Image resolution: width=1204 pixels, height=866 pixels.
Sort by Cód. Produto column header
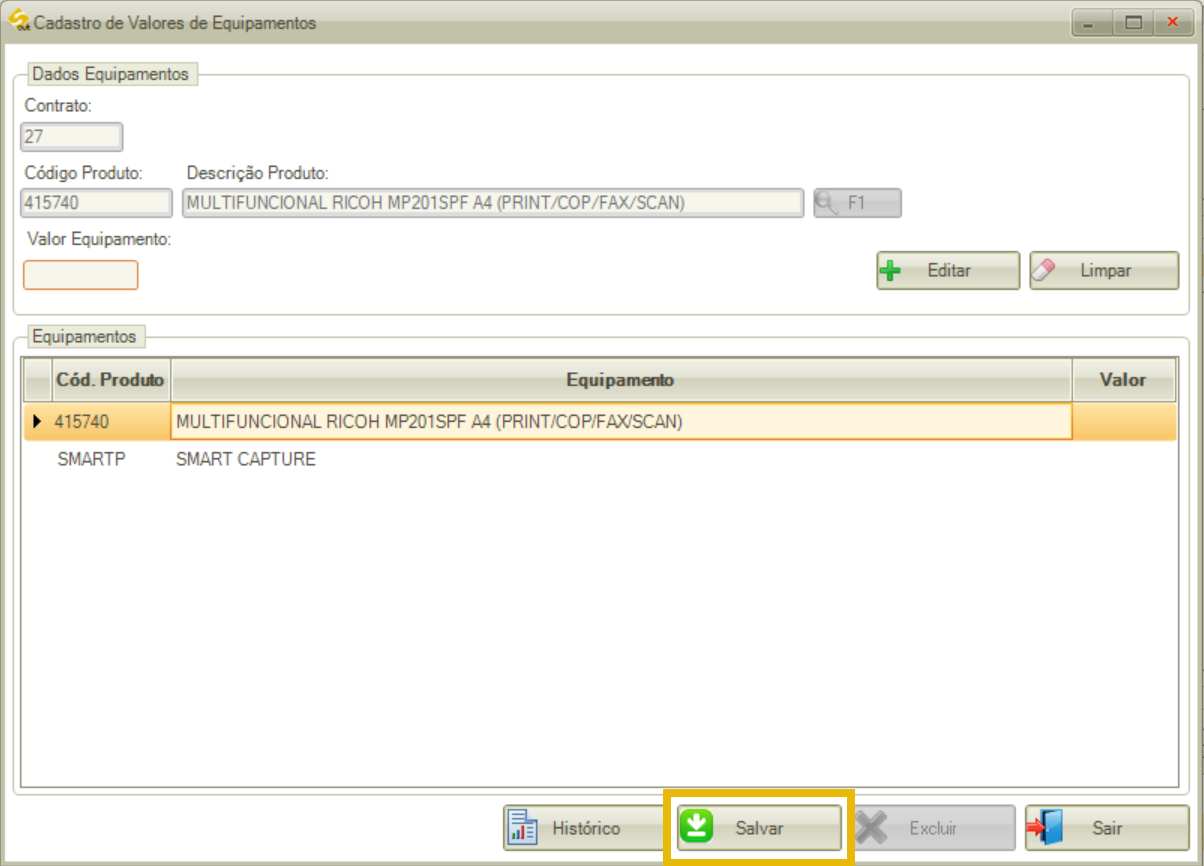(x=111, y=380)
